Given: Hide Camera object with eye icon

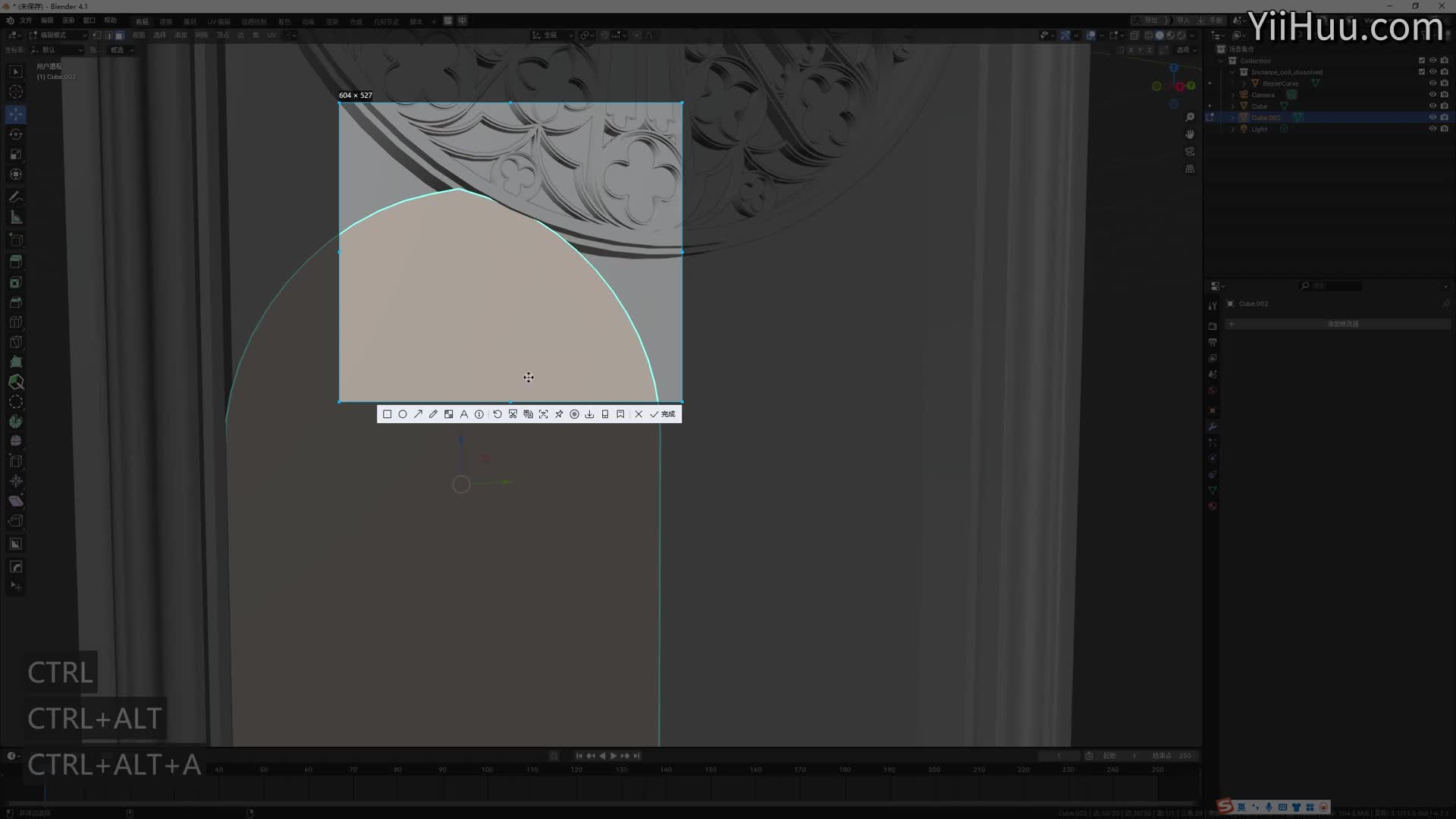Looking at the screenshot, I should (1432, 95).
